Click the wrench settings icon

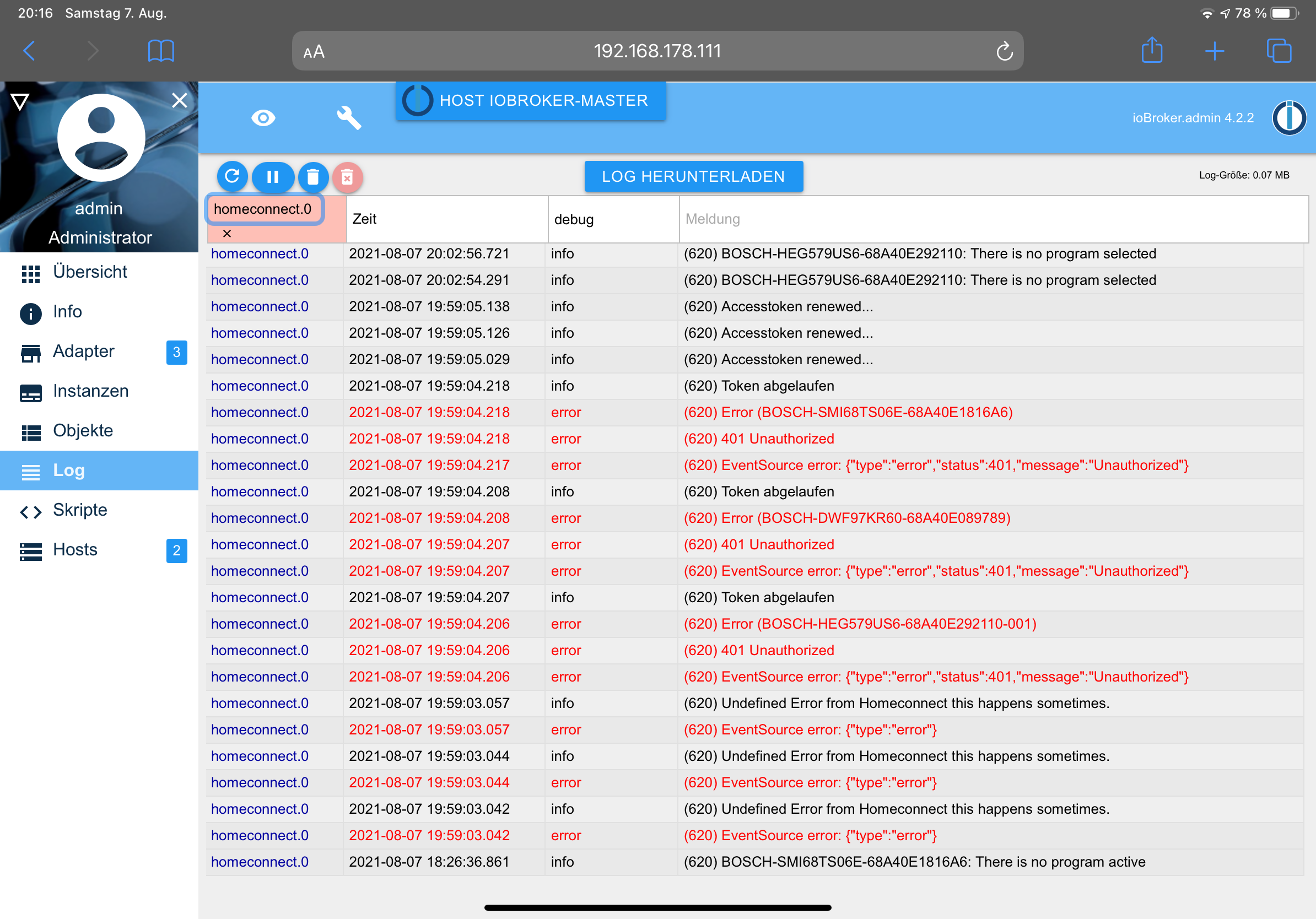click(x=348, y=118)
